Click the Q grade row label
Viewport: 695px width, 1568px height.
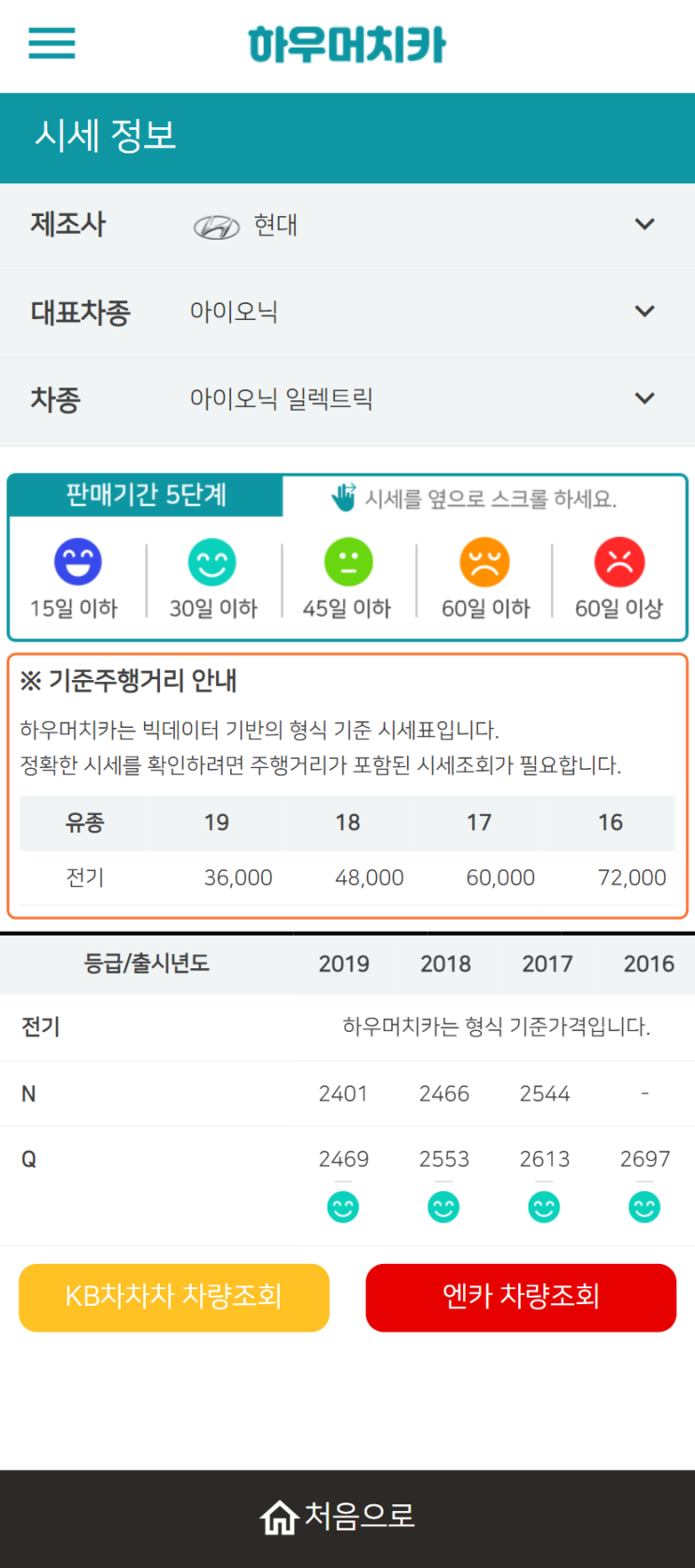[29, 1159]
